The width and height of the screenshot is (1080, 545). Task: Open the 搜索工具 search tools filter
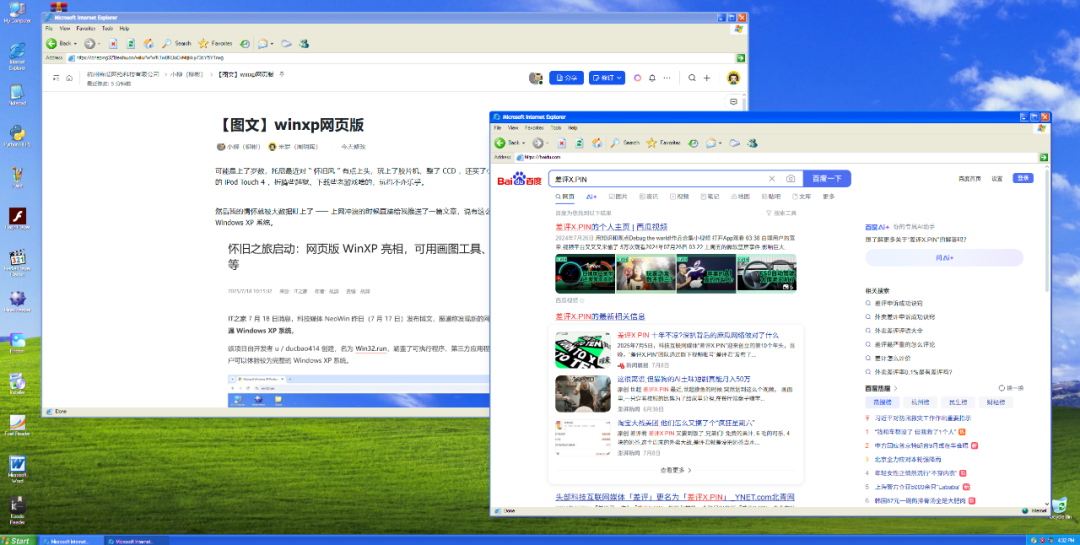781,214
